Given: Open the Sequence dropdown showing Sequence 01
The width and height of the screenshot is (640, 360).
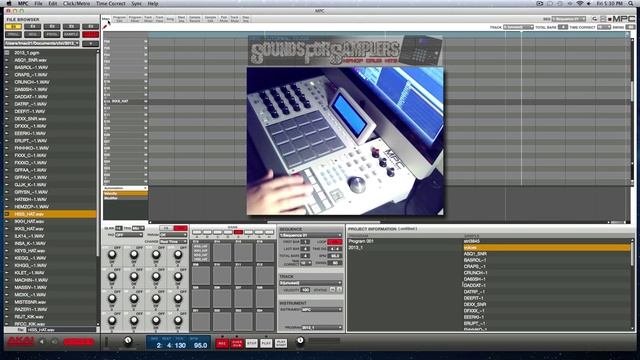Looking at the screenshot, I should [x=311, y=236].
